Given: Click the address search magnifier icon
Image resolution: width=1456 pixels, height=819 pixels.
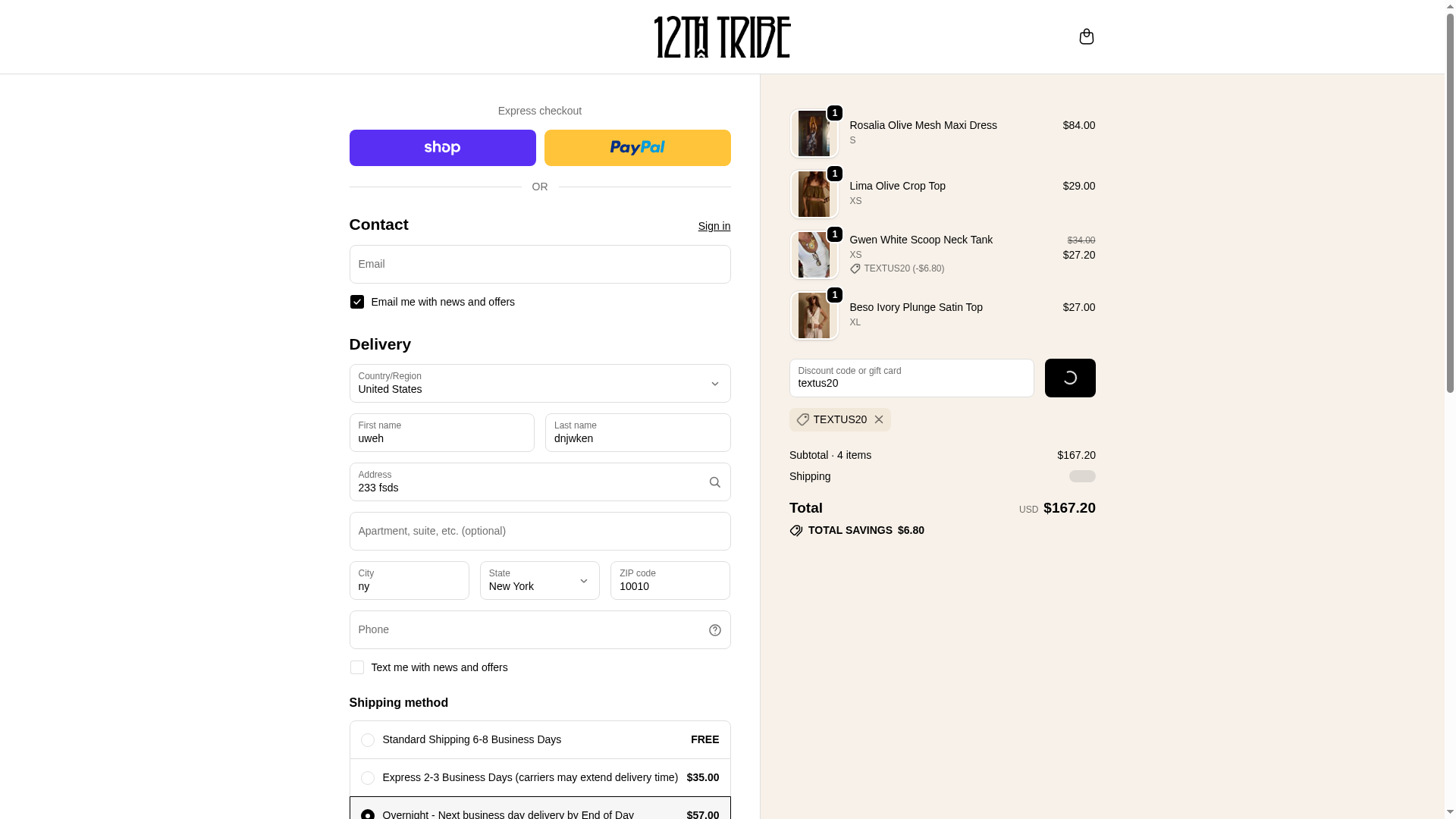Looking at the screenshot, I should [714, 482].
